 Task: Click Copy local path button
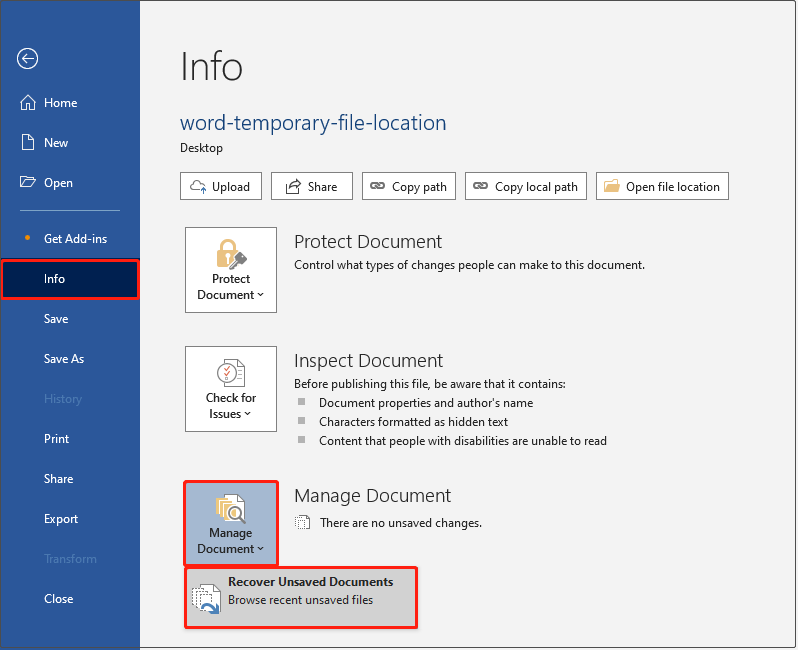[x=526, y=186]
